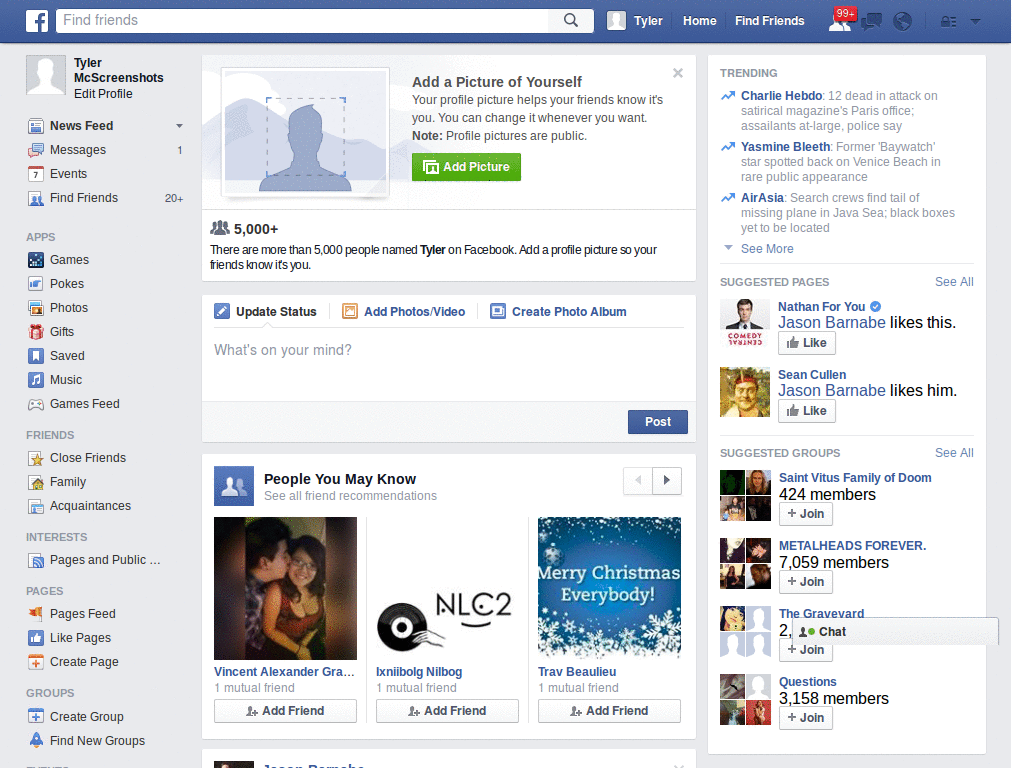Viewport: 1024px width, 768px height.
Task: Click the Games app icon in sidebar
Action: [x=36, y=260]
